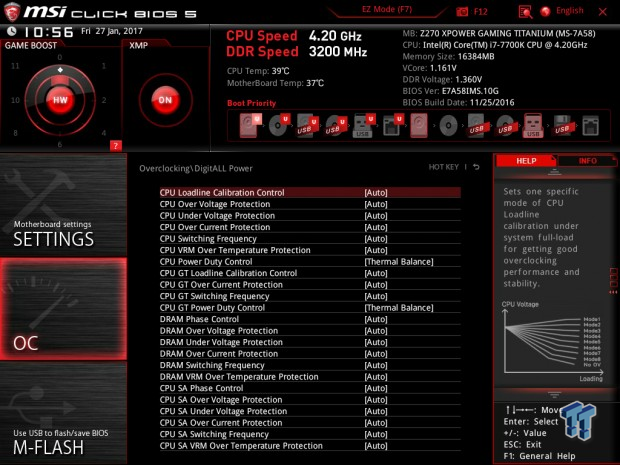Select the UEFI optical disc boot device icon
Image resolution: width=620 pixels, height=465 pixels.
click(280, 125)
